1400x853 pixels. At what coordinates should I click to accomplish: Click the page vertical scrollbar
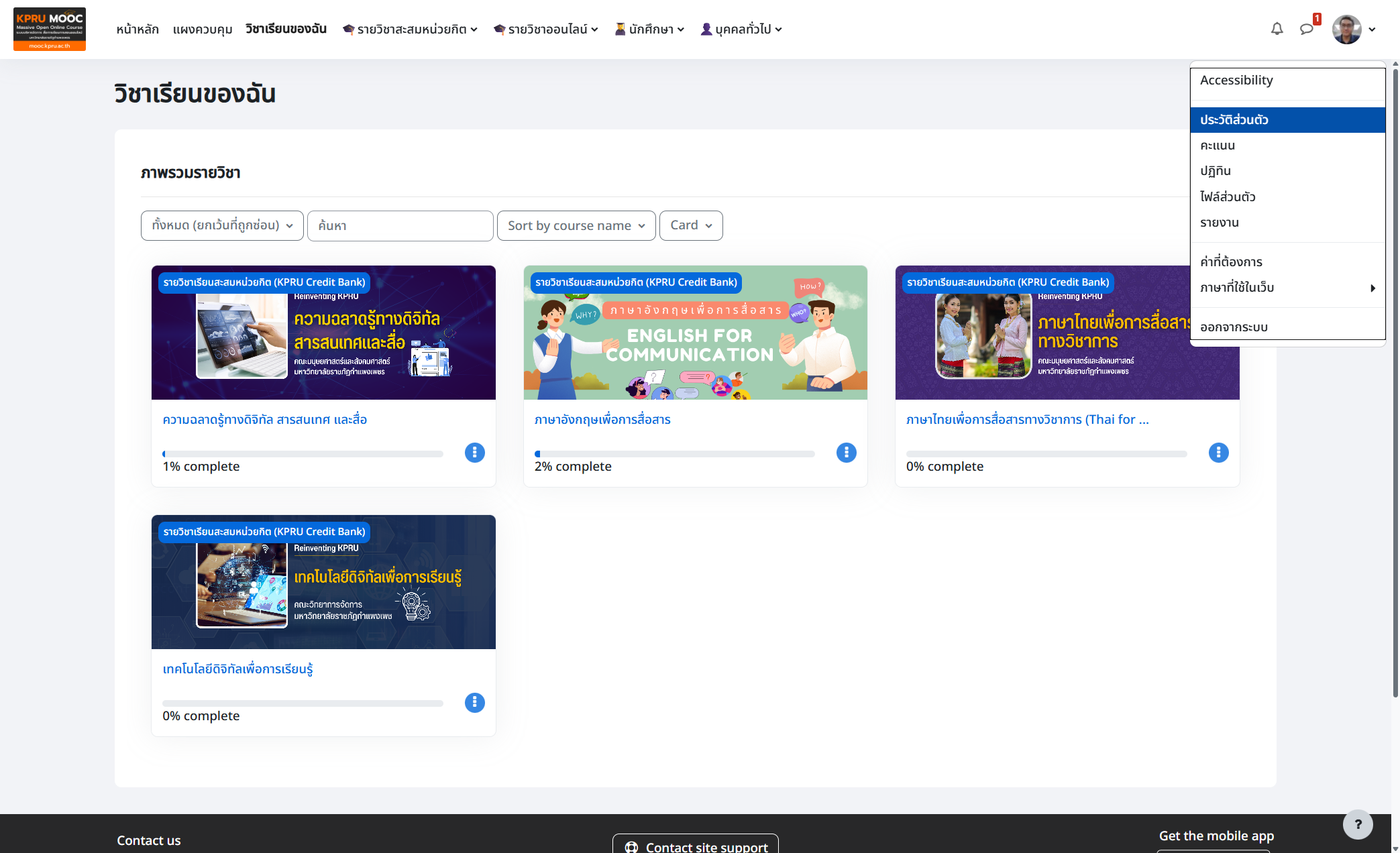[x=1395, y=382]
